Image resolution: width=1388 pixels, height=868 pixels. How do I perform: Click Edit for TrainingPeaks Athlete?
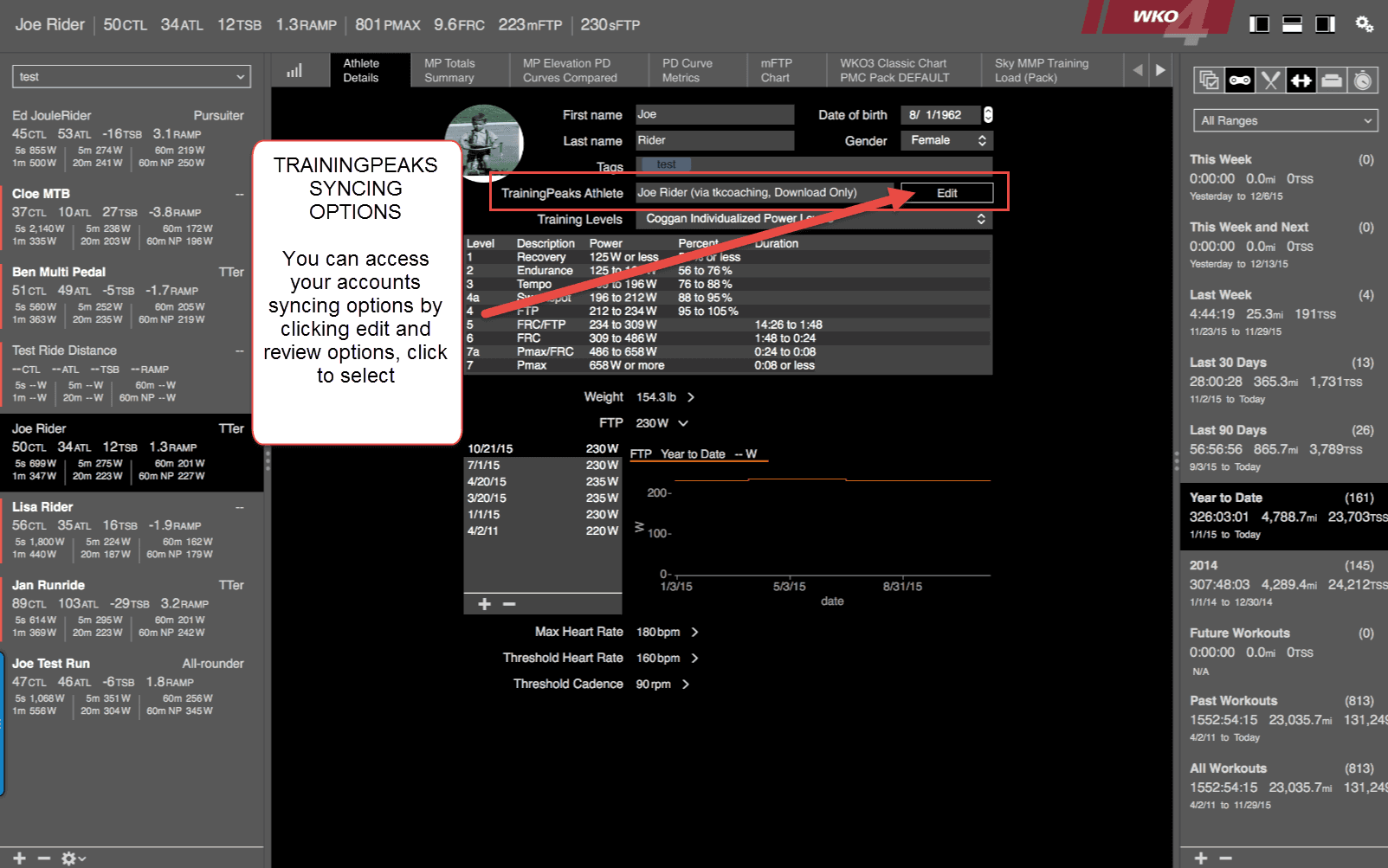(947, 193)
